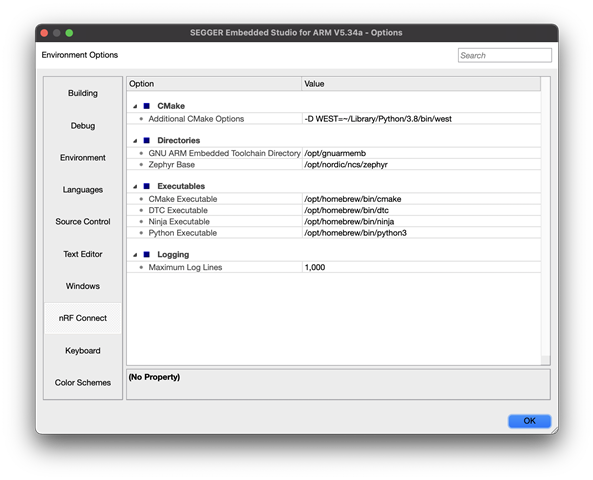Open the Debug options category
Viewport: 593px width, 480px height.
tap(83, 126)
